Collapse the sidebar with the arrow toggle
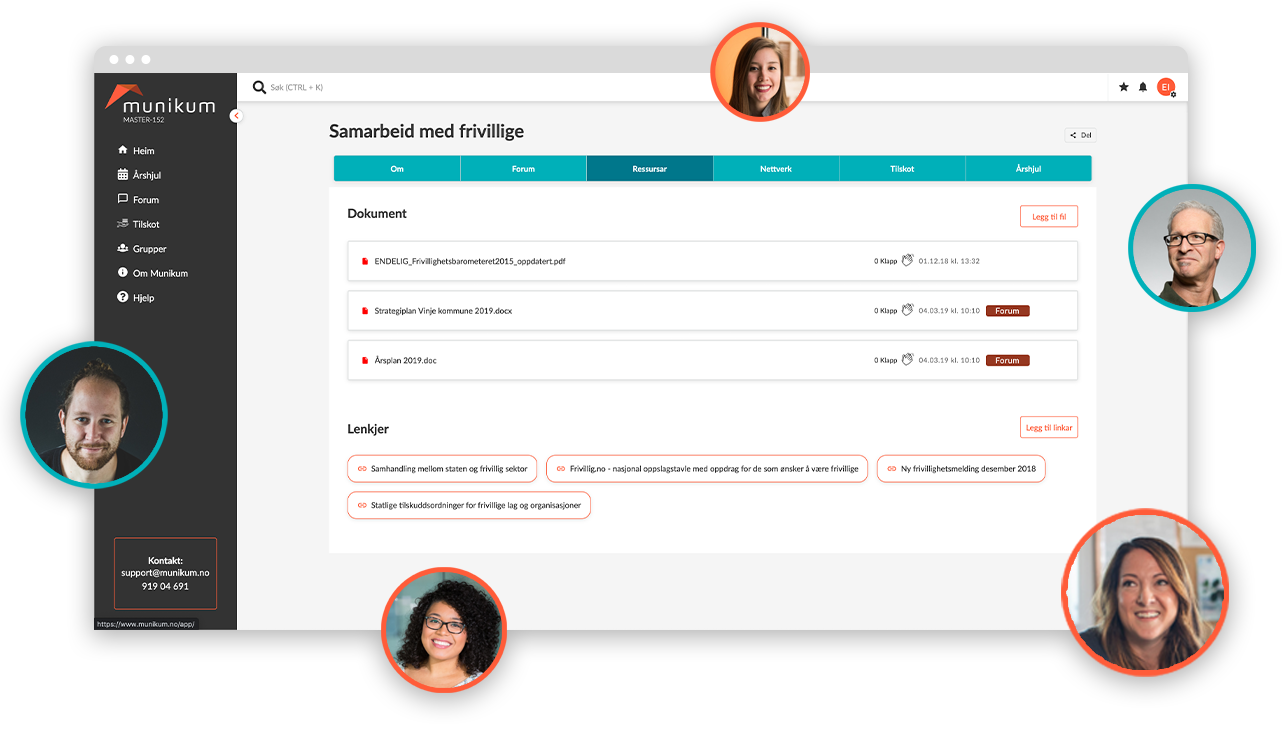This screenshot has width=1288, height=736. [236, 116]
